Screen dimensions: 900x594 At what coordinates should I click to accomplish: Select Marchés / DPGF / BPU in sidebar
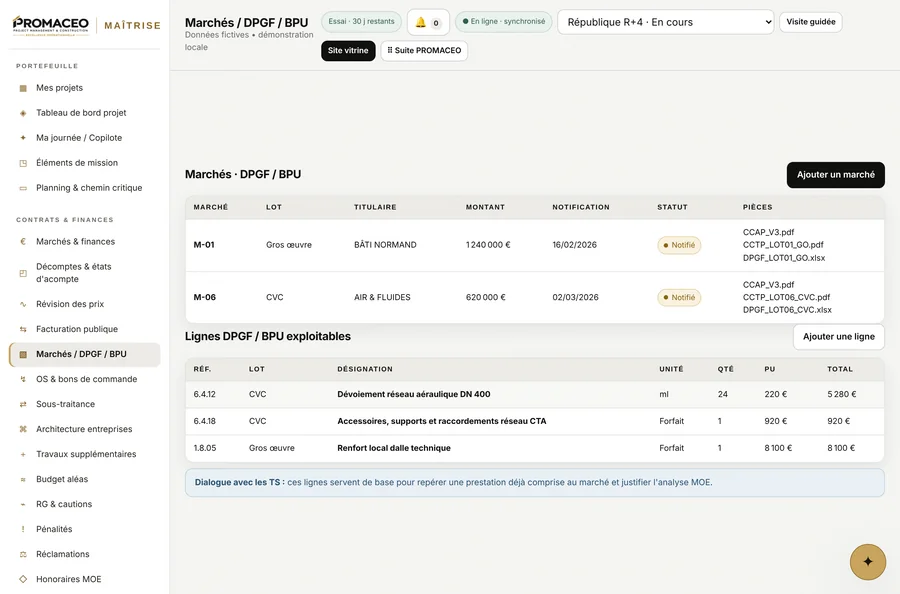pyautogui.click(x=84, y=354)
